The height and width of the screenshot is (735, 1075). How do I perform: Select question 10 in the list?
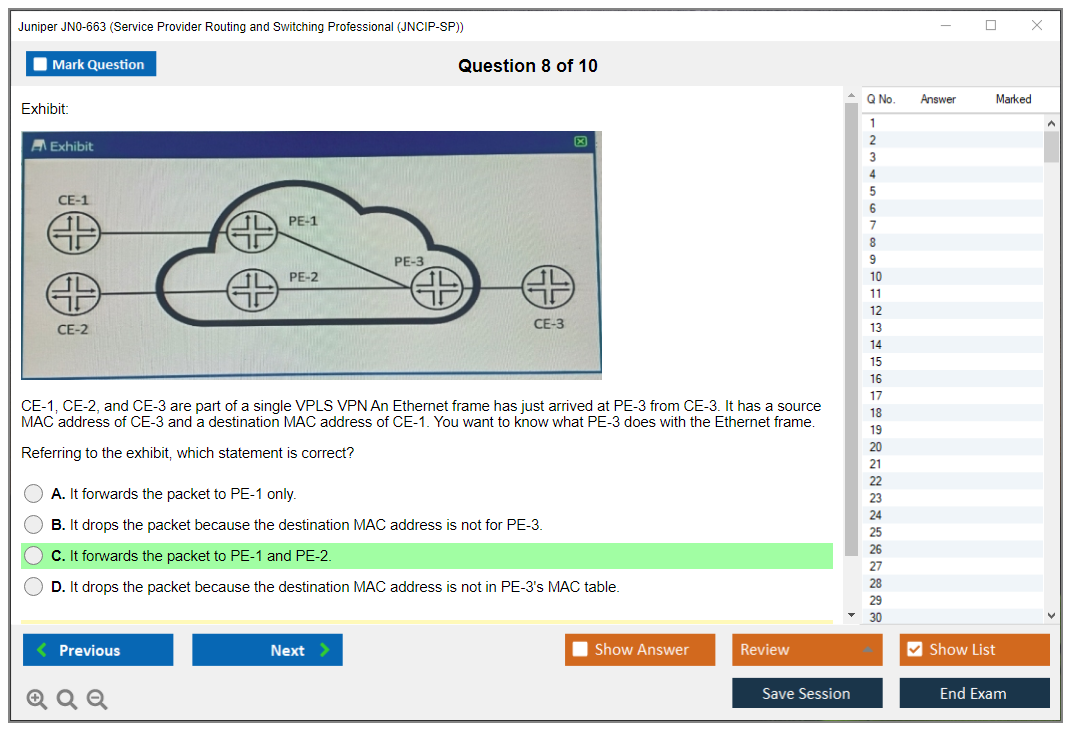click(x=876, y=276)
